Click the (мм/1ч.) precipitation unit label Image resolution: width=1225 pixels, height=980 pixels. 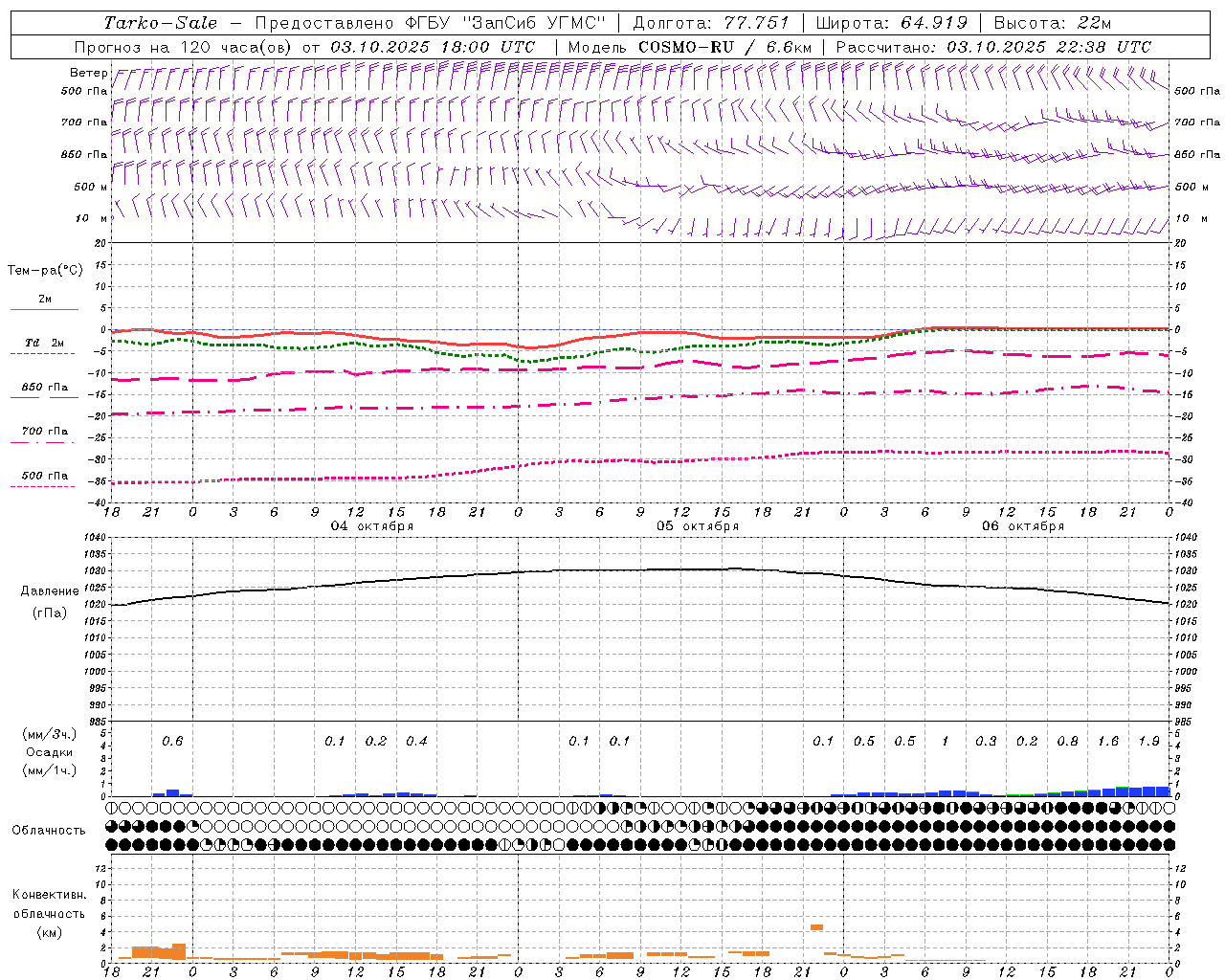tap(49, 770)
